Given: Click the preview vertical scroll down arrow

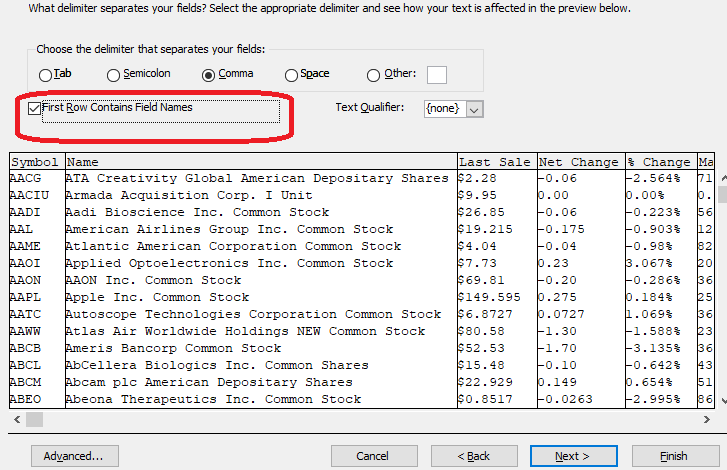Looking at the screenshot, I should (x=723, y=400).
